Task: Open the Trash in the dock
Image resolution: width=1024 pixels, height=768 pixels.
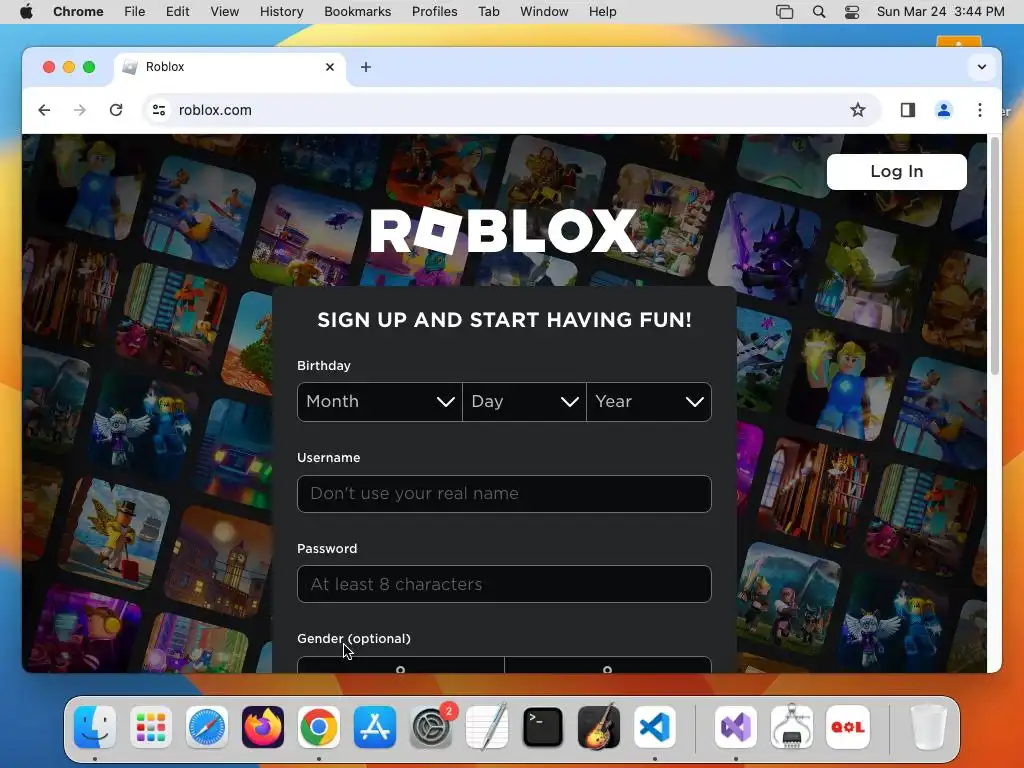Action: [928, 727]
